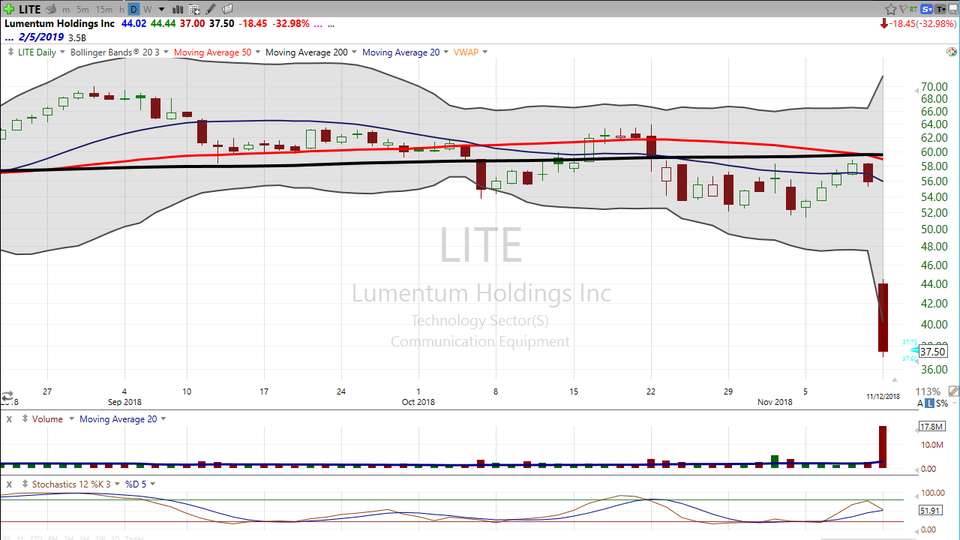Click the last-price -18.45 net change value
Image resolution: width=960 pixels, height=540 pixels.
[x=253, y=23]
